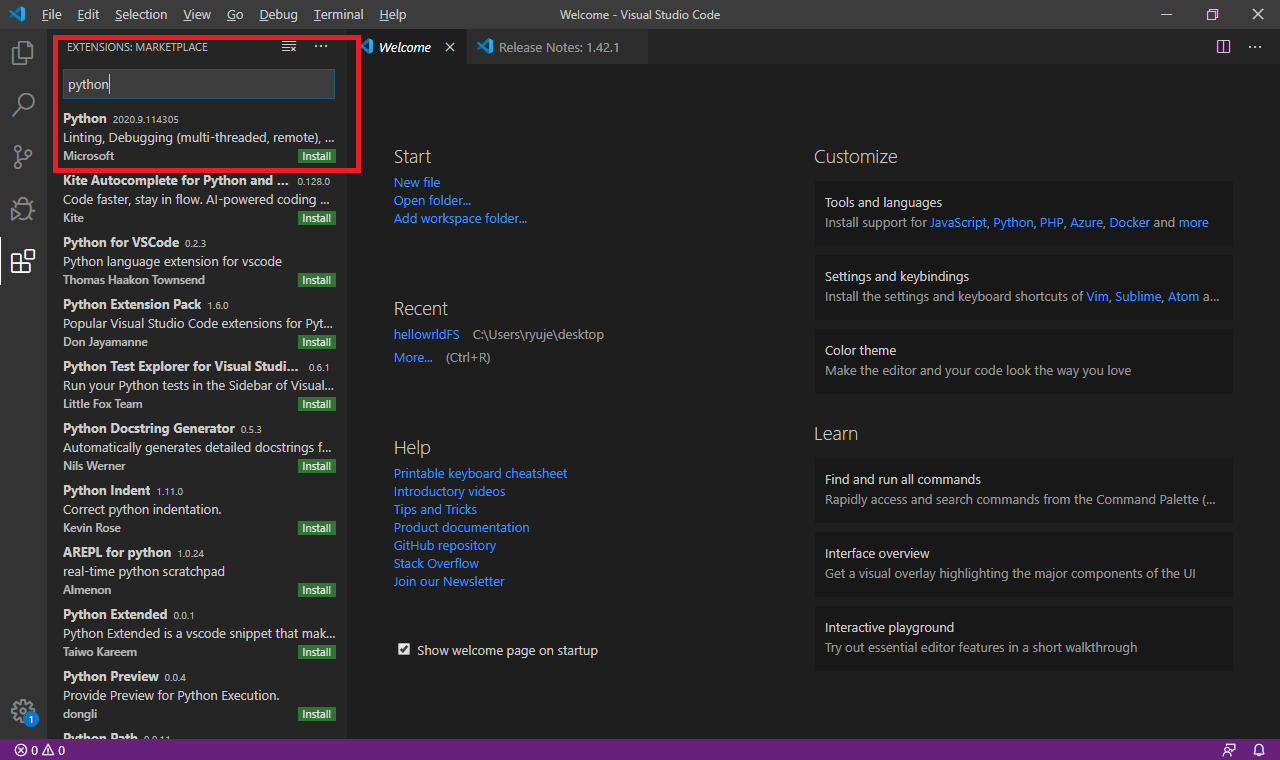Clear extensions search results icon

(289, 47)
